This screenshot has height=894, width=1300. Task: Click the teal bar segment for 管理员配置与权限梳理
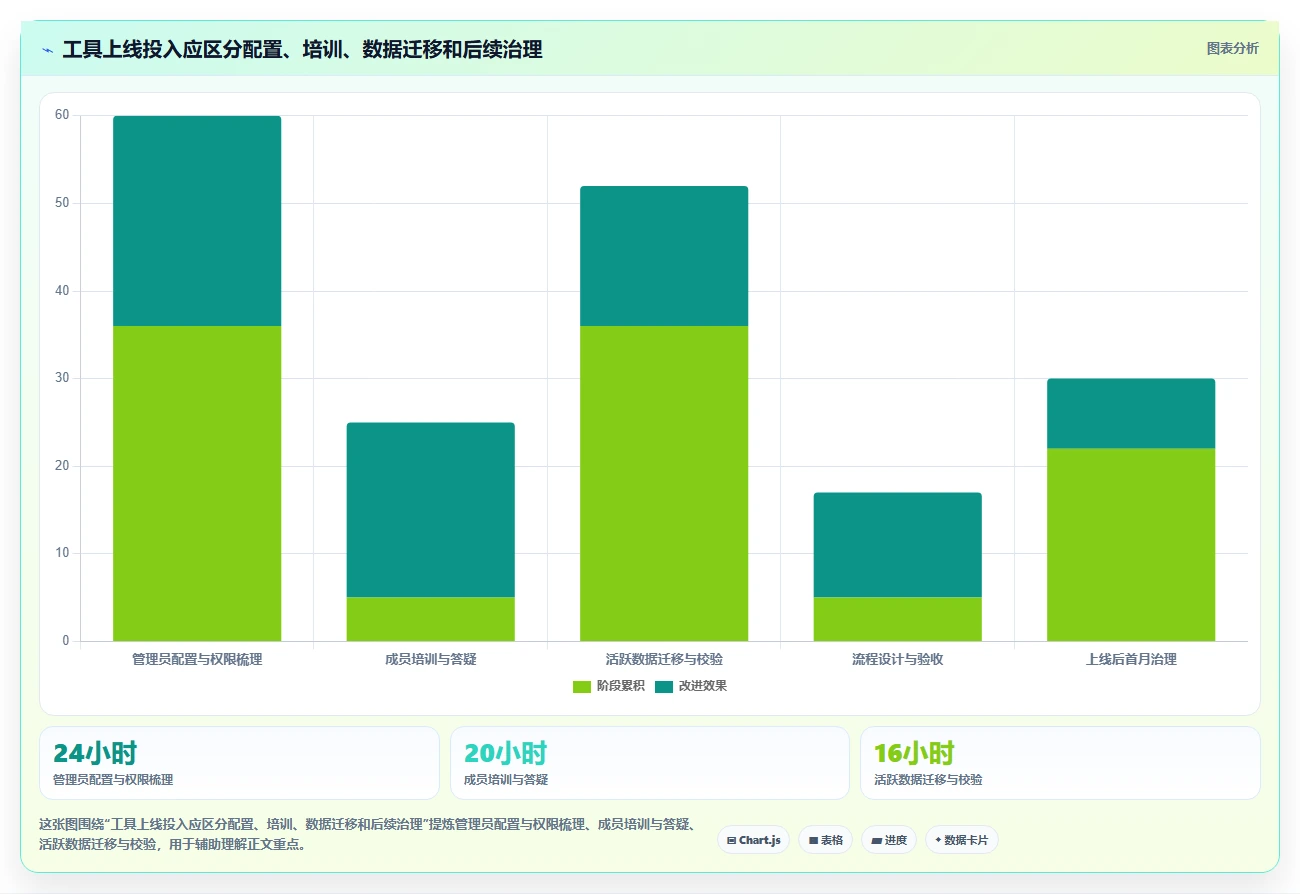coord(197,221)
